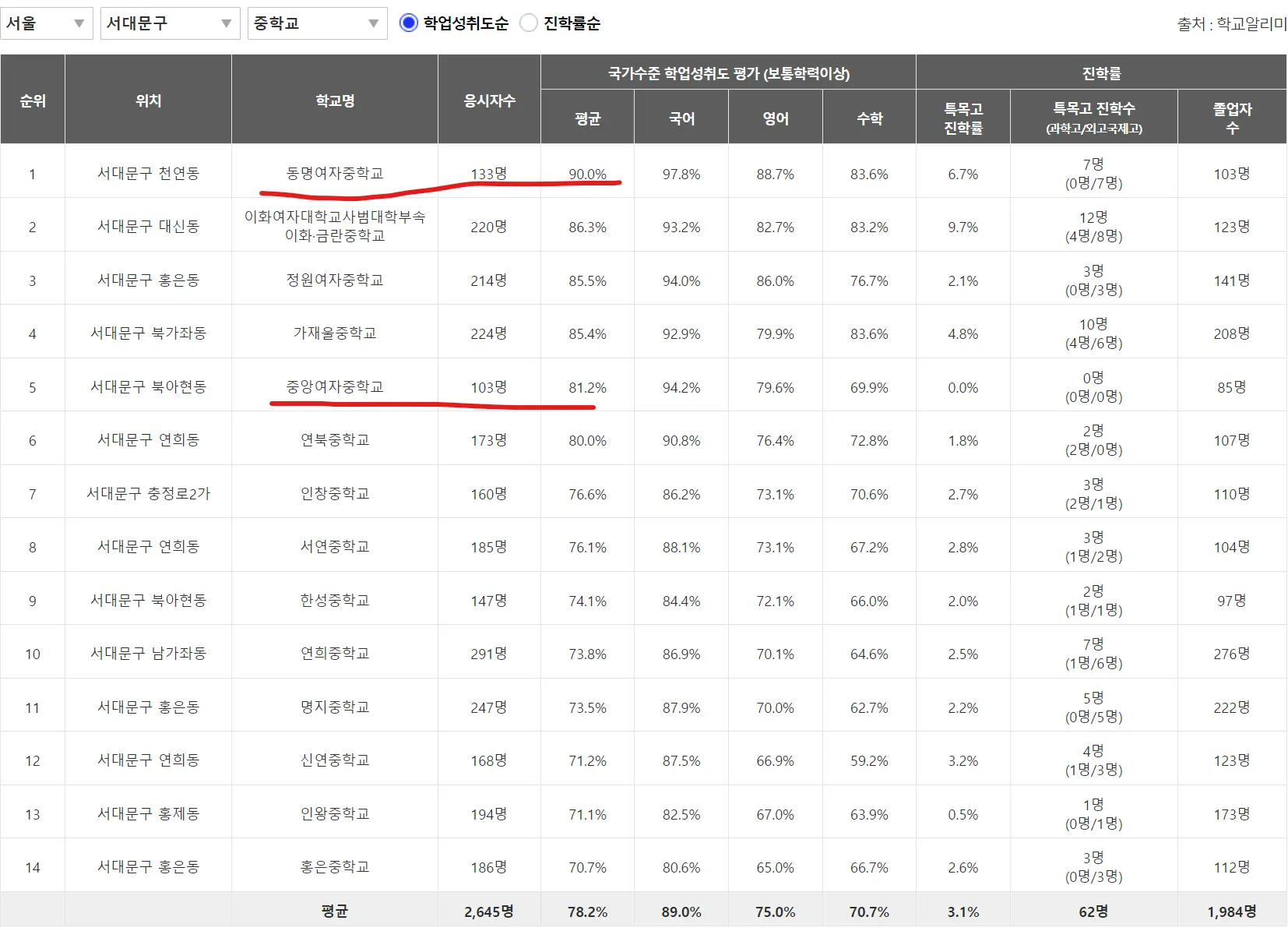Click school name 신연중학교
Screen dimensions: 1288x931
point(335,760)
